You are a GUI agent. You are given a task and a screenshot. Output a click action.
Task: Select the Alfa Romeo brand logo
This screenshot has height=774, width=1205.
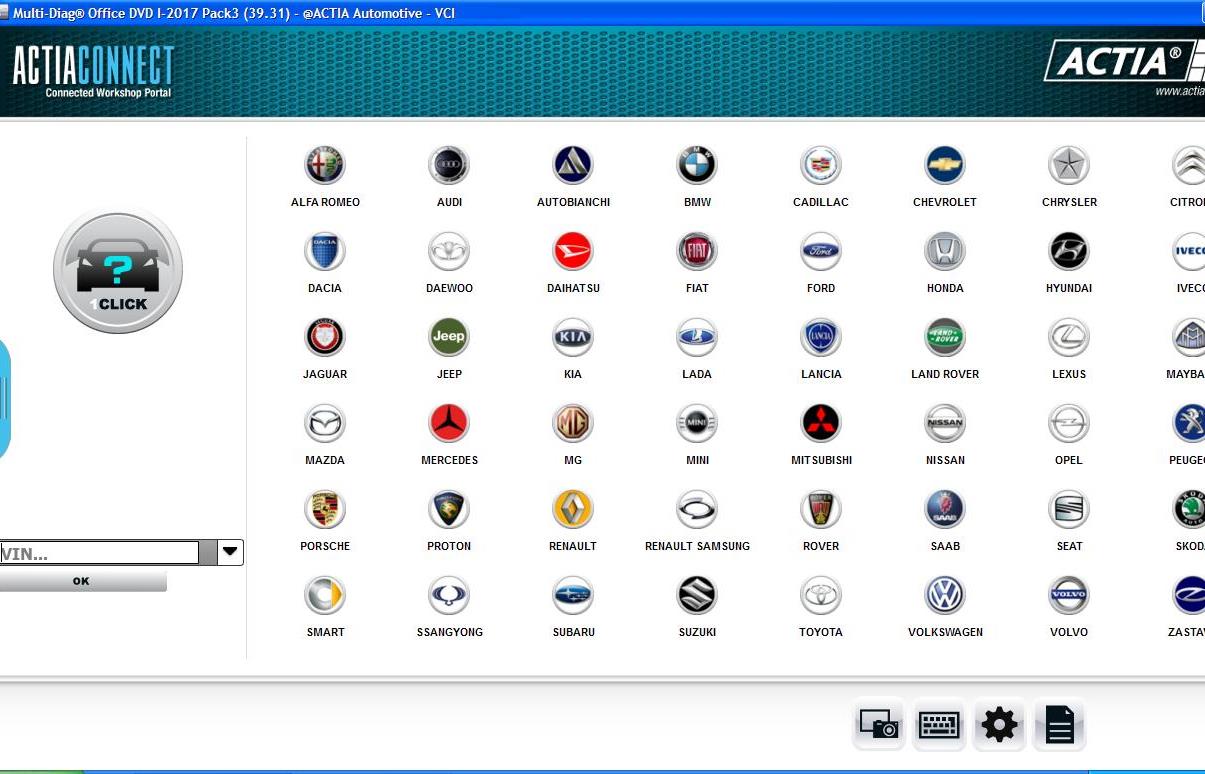pyautogui.click(x=325, y=165)
